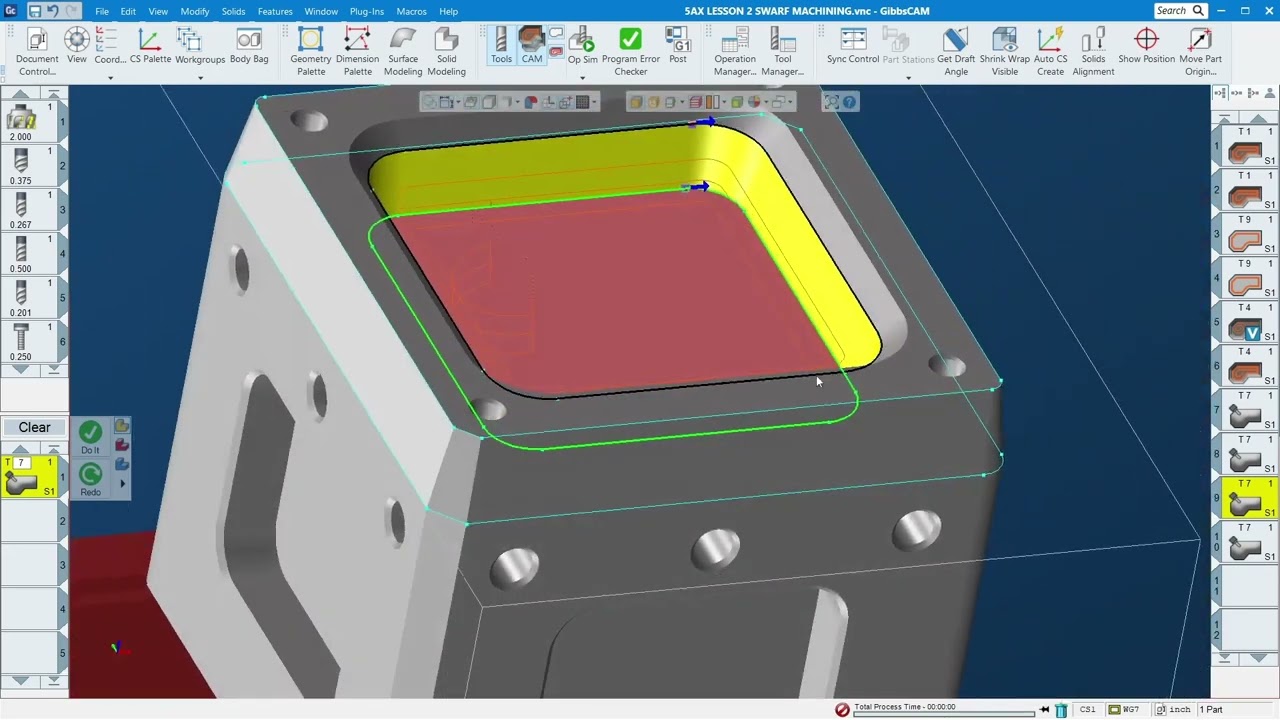Viewport: 1280px width, 720px height.
Task: Open Surface Modeling palette
Action: (x=403, y=52)
